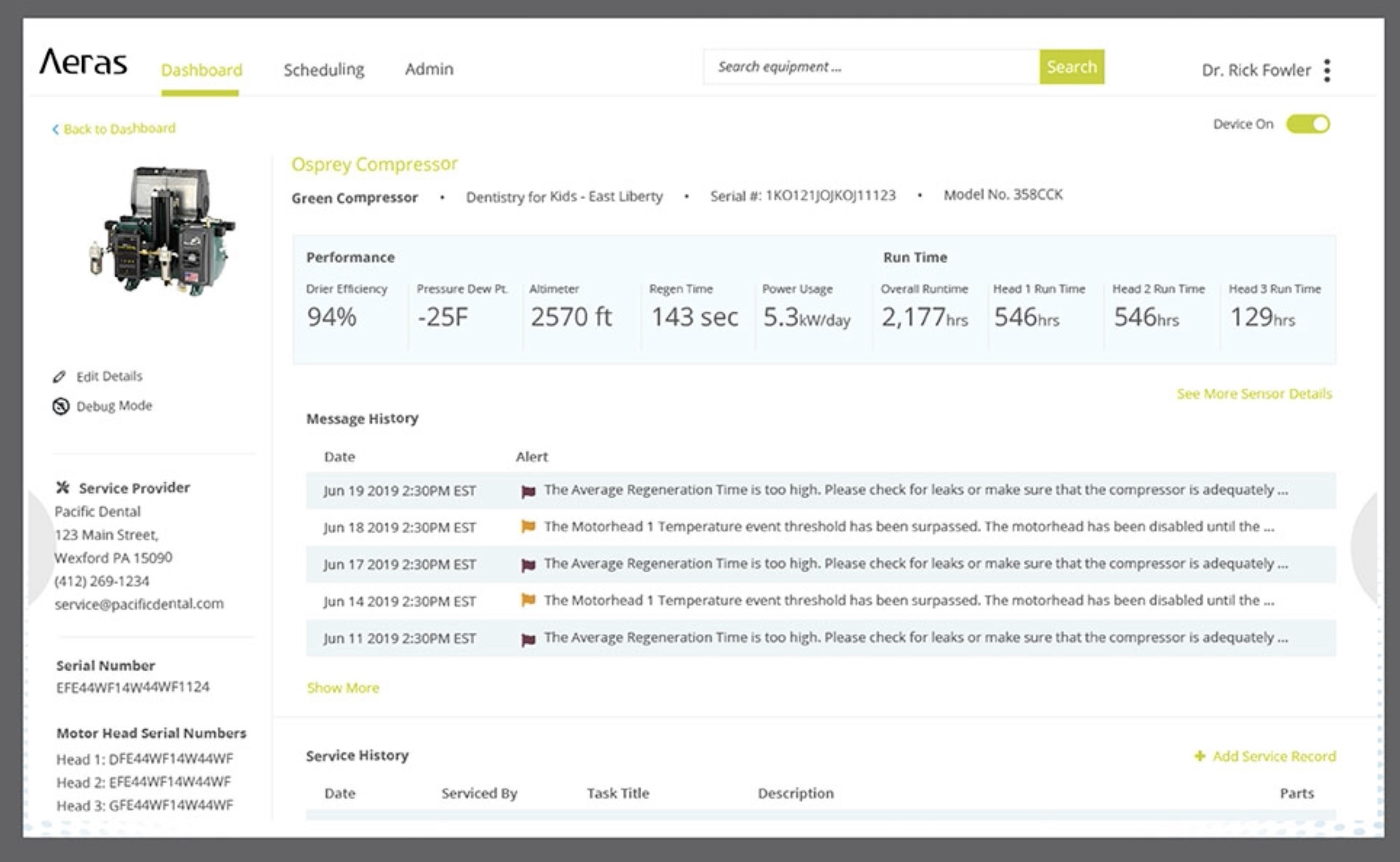Click the back chevron beside Back to Dashboard
Image resolution: width=1400 pixels, height=862 pixels.
[x=55, y=129]
